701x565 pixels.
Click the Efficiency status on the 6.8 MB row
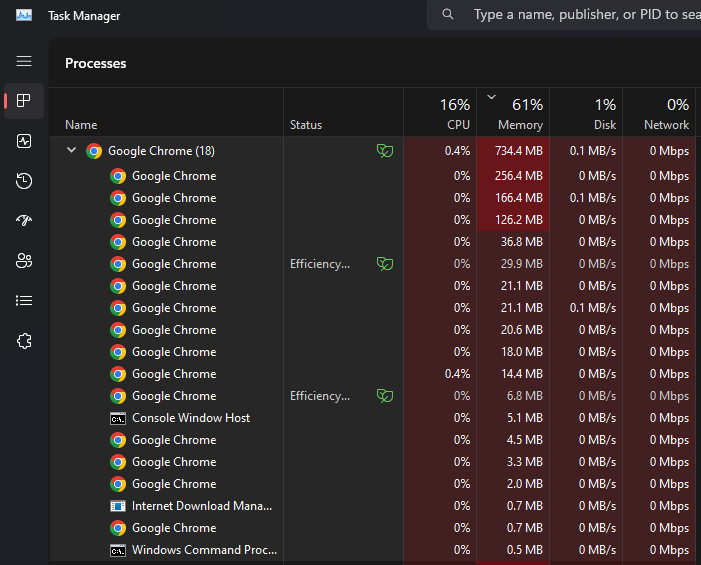tap(320, 396)
